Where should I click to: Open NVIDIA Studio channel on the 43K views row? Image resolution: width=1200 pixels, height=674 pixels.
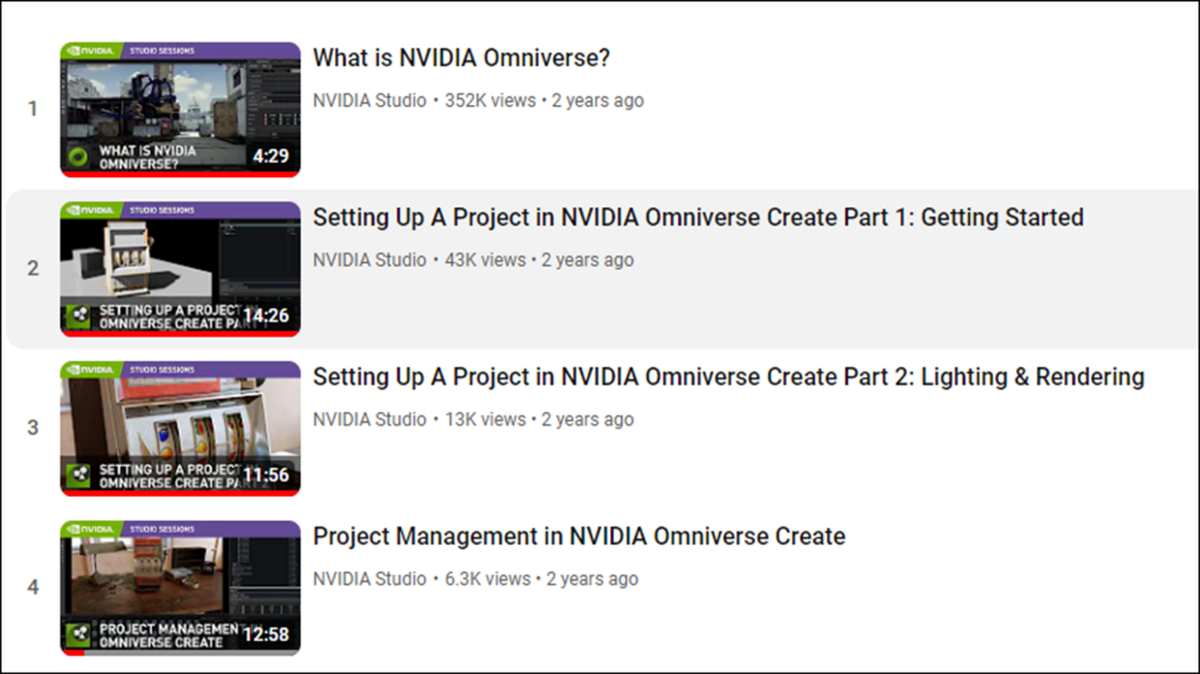pos(370,260)
